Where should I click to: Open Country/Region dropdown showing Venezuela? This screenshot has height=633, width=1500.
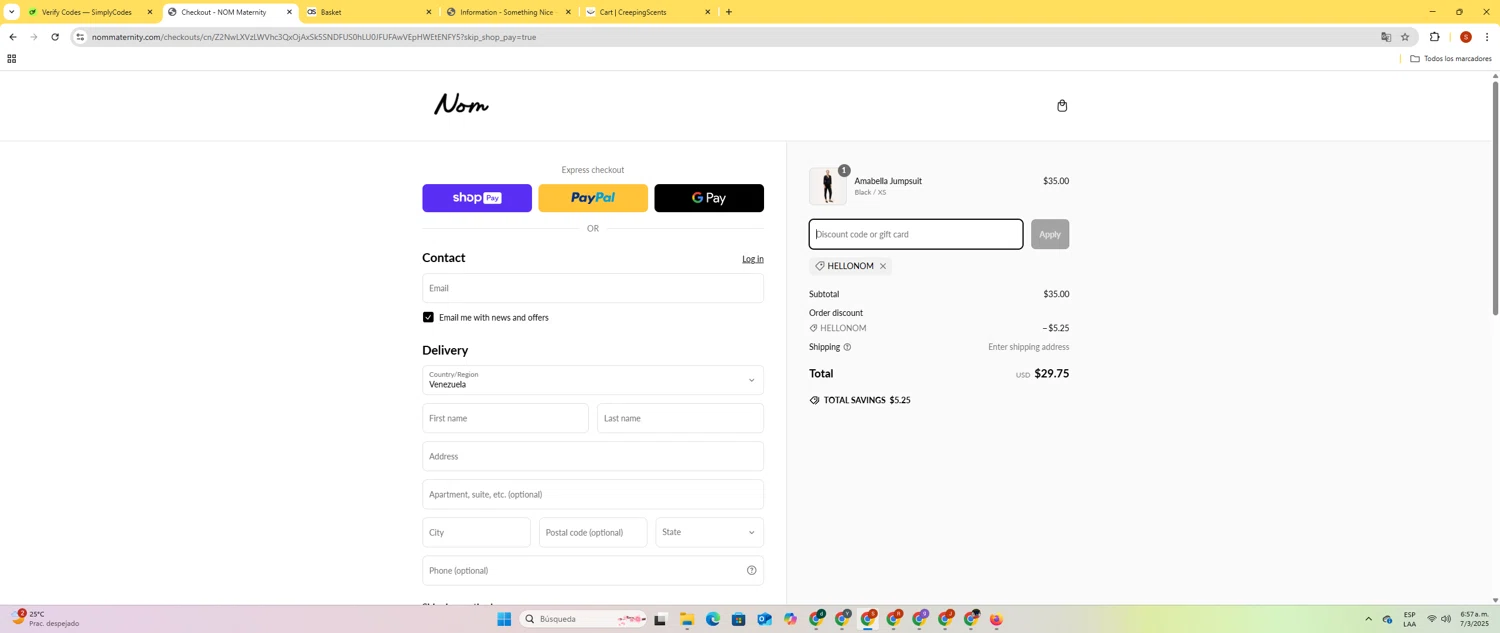[x=592, y=380]
